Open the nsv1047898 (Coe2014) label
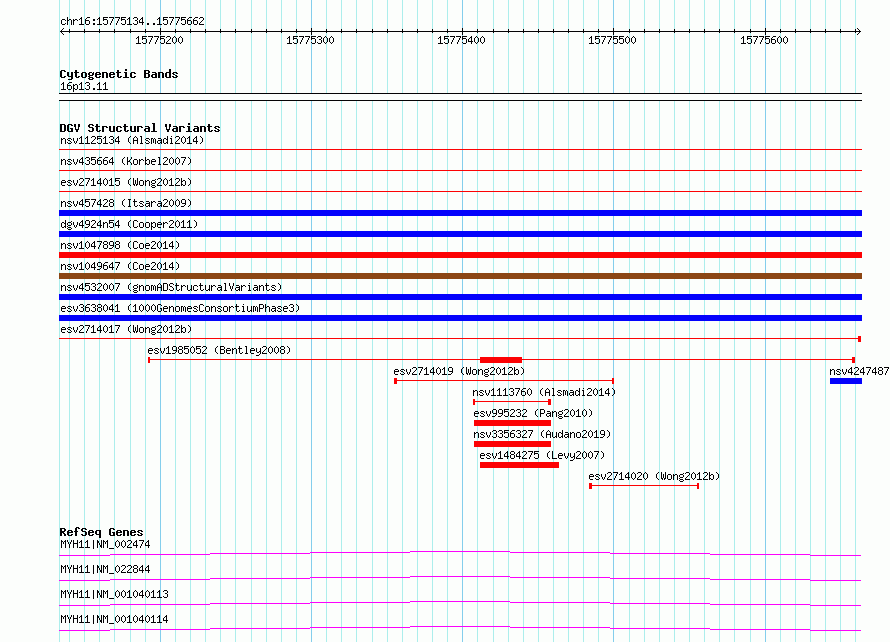 [120, 245]
